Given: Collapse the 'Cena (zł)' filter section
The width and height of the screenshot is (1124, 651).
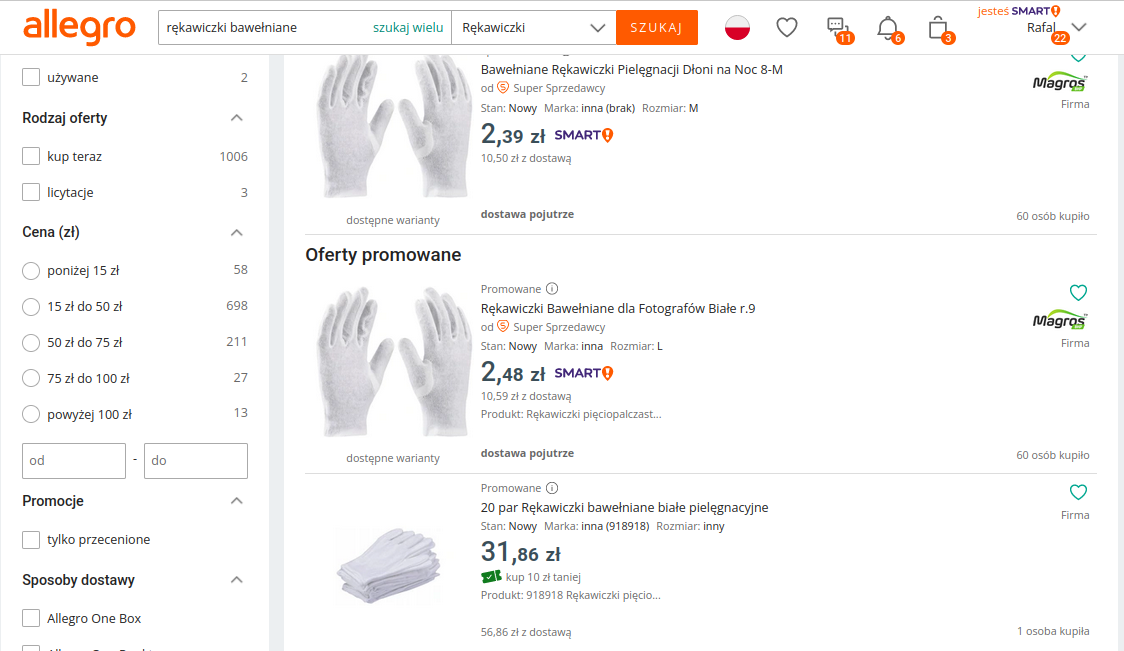Looking at the screenshot, I should click(x=237, y=232).
